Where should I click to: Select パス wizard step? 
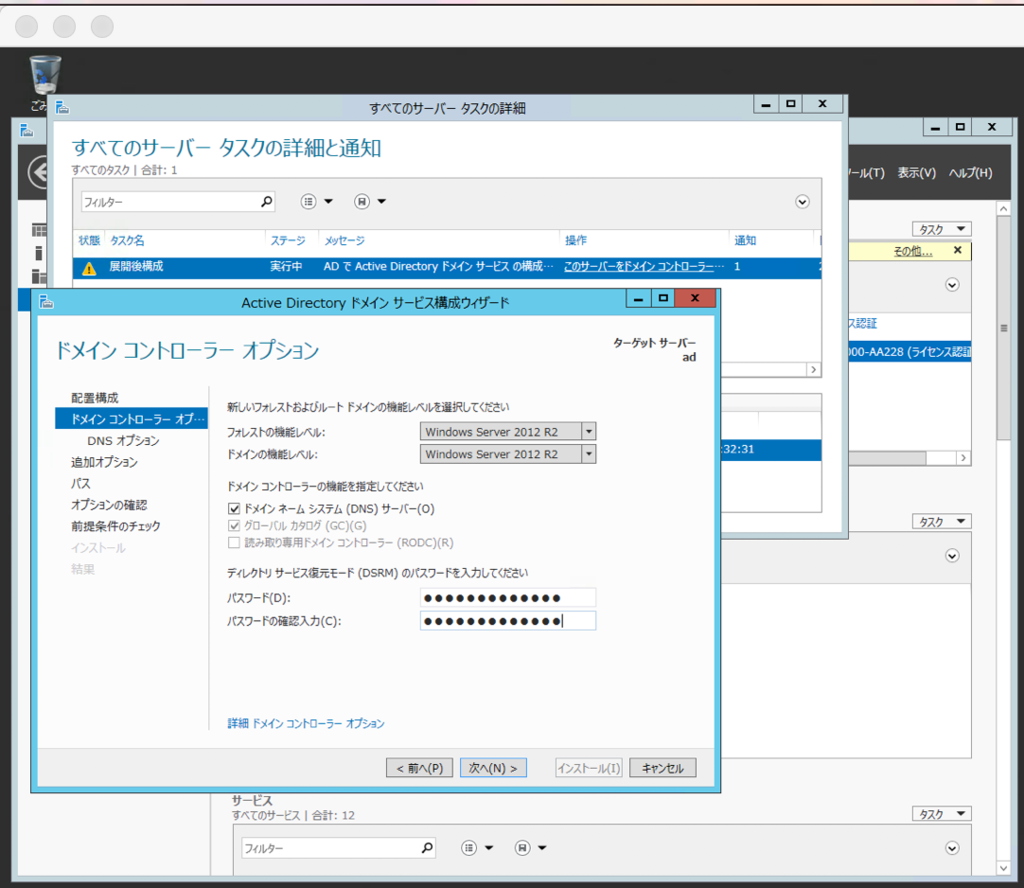(81, 484)
